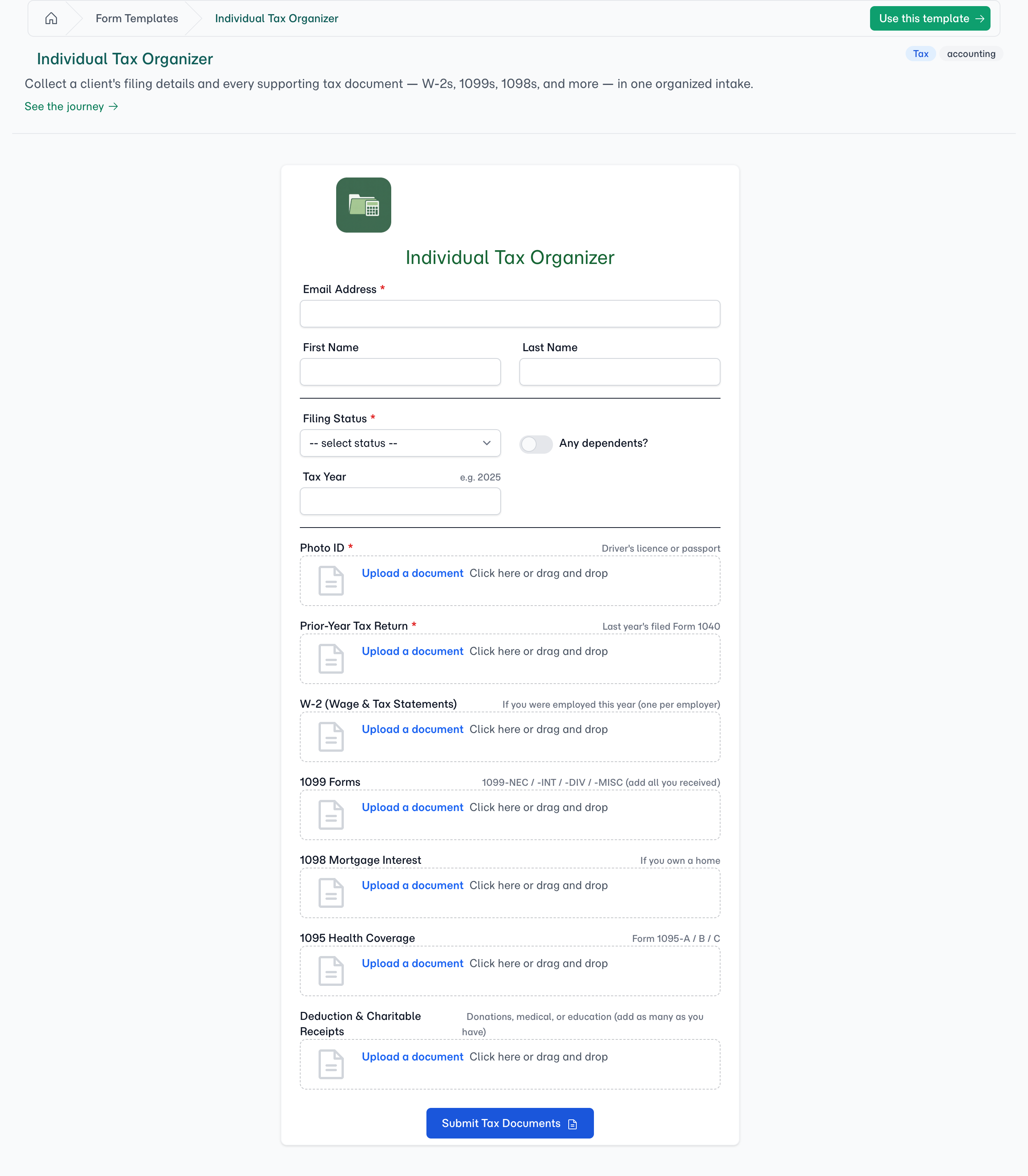The height and width of the screenshot is (1176, 1028).
Task: Open Form Templates breadcrumb
Action: tap(137, 18)
